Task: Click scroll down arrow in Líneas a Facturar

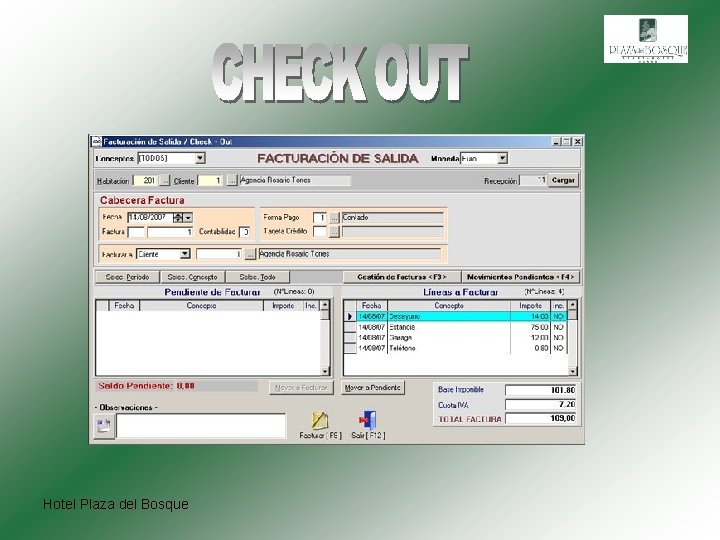Action: pos(573,371)
